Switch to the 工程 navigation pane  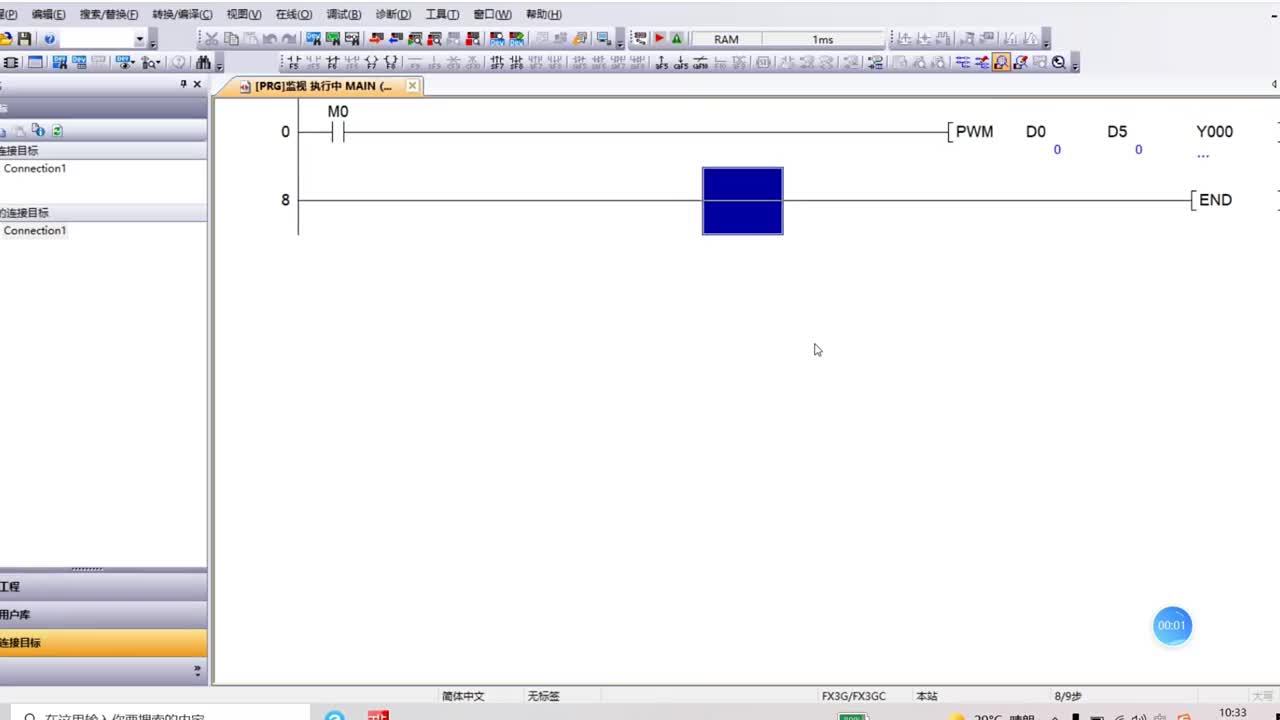(104, 587)
